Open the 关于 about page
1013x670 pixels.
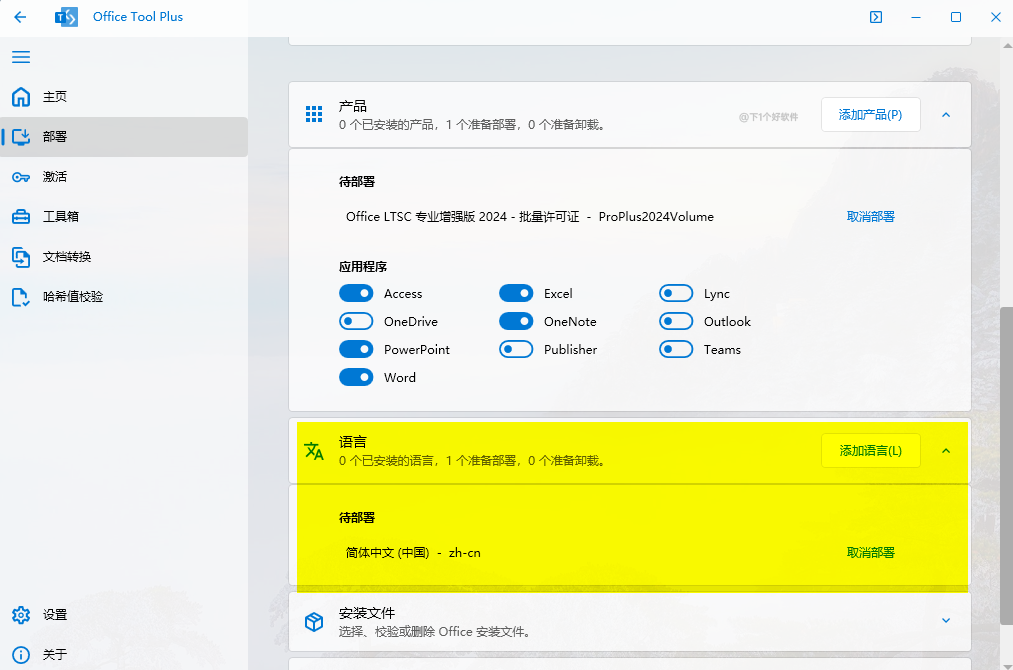click(x=54, y=655)
